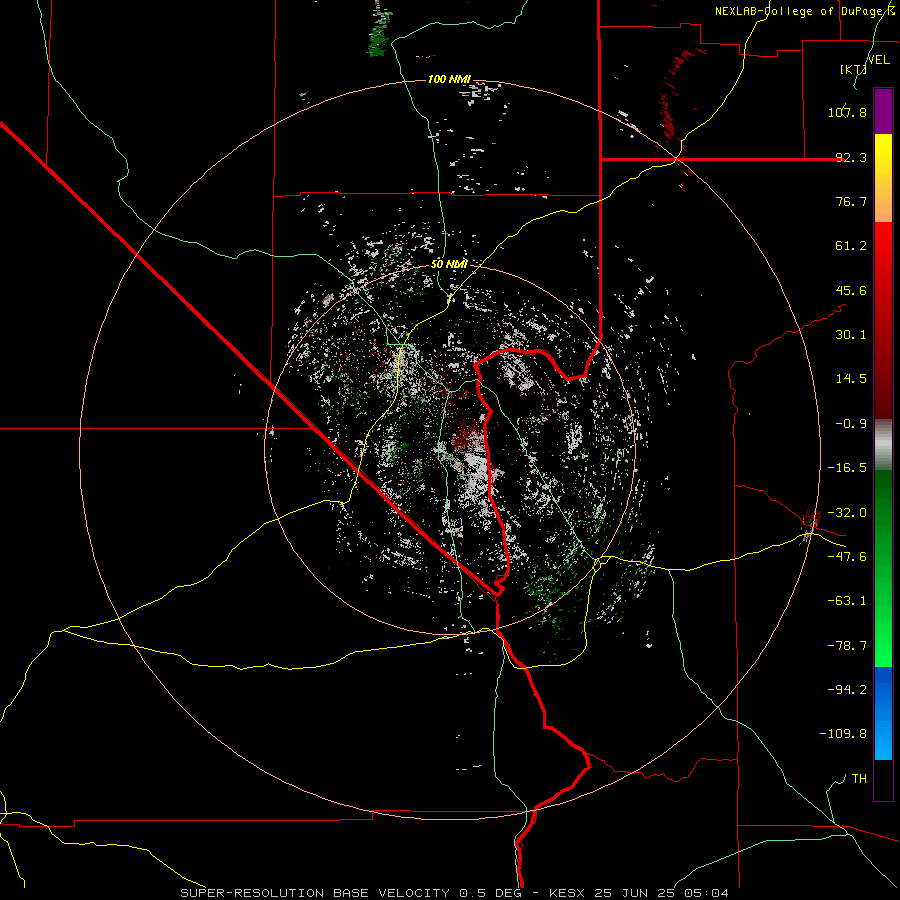The width and height of the screenshot is (900, 900).
Task: Click the -0.9 legend value
Action: point(851,424)
